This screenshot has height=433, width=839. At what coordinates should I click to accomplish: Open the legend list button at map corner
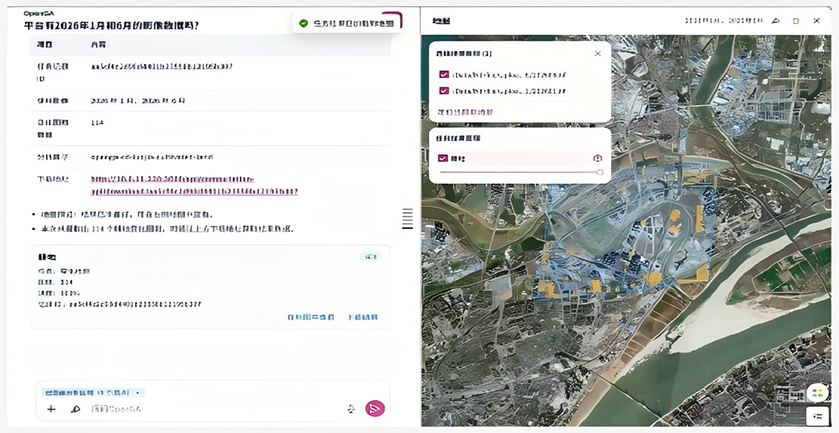click(817, 416)
